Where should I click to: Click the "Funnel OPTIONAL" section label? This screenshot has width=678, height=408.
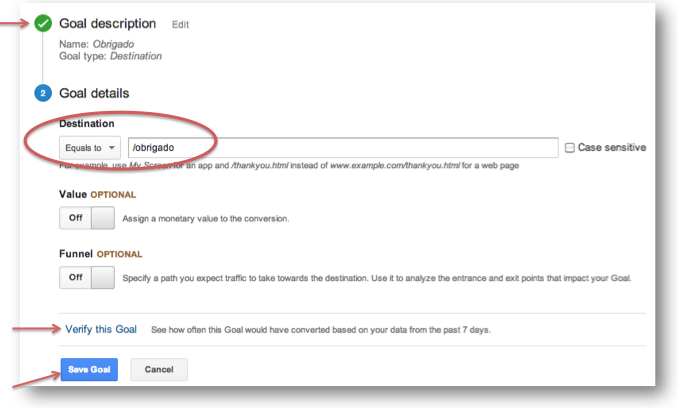[101, 254]
